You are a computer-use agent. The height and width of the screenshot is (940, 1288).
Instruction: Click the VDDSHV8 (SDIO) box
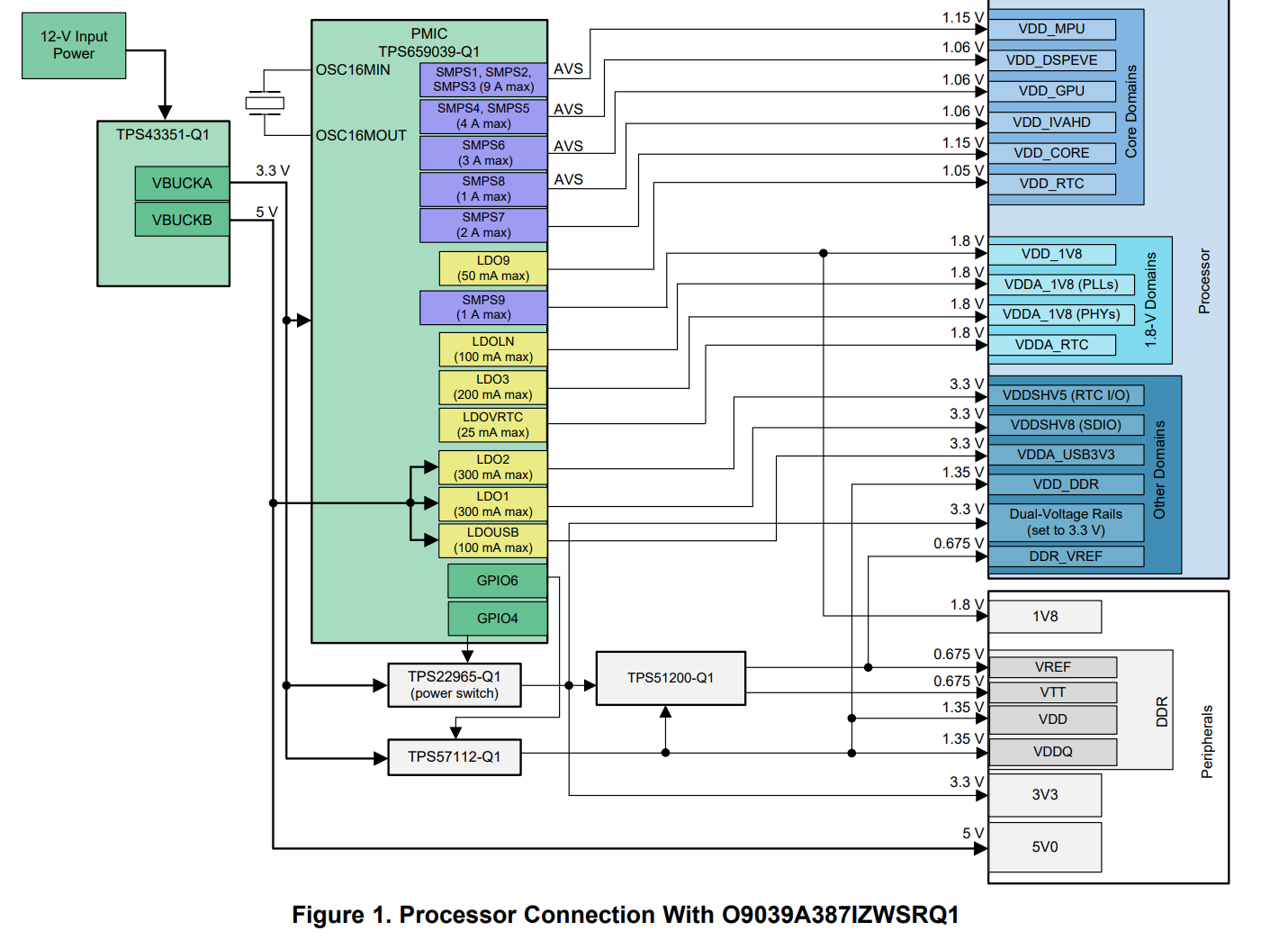(1067, 425)
